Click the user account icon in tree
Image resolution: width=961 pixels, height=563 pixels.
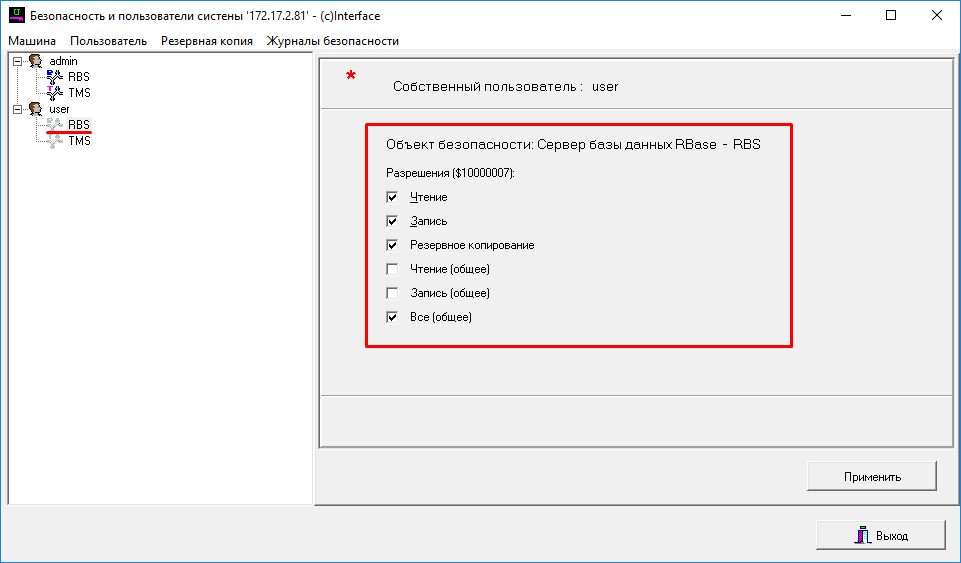36,109
